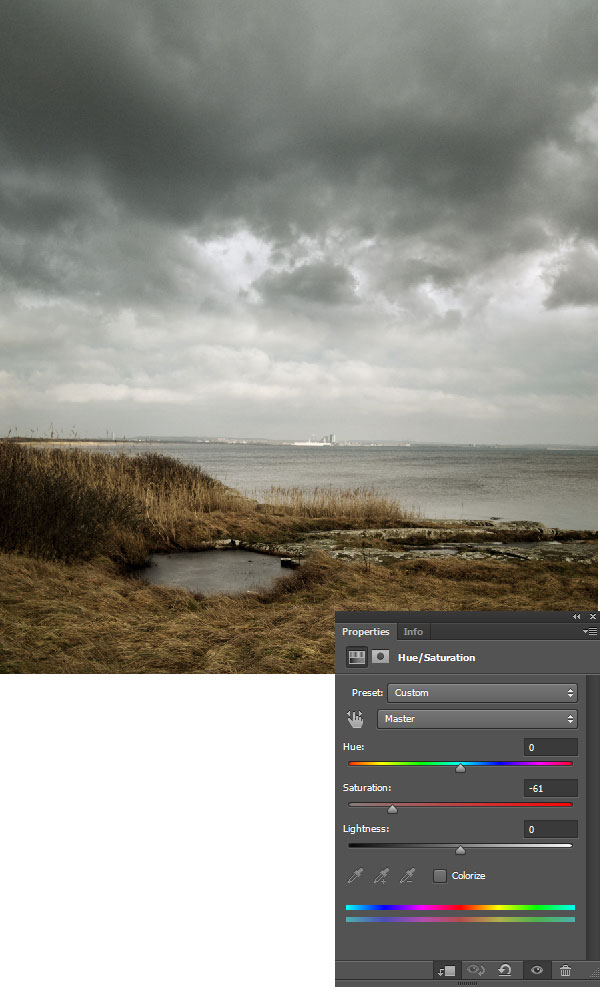Open the Master channel dropdown
The image size is (600, 988).
coord(477,719)
